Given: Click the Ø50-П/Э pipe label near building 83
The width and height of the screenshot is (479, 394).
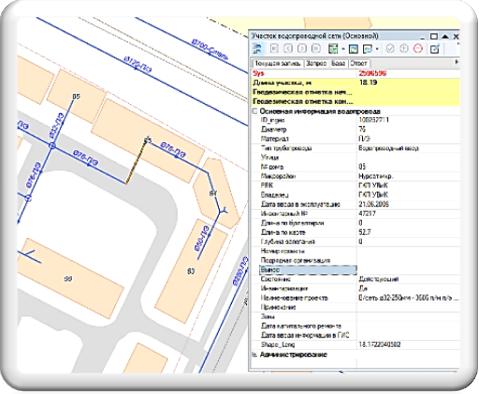Looking at the screenshot, I should (202, 238).
